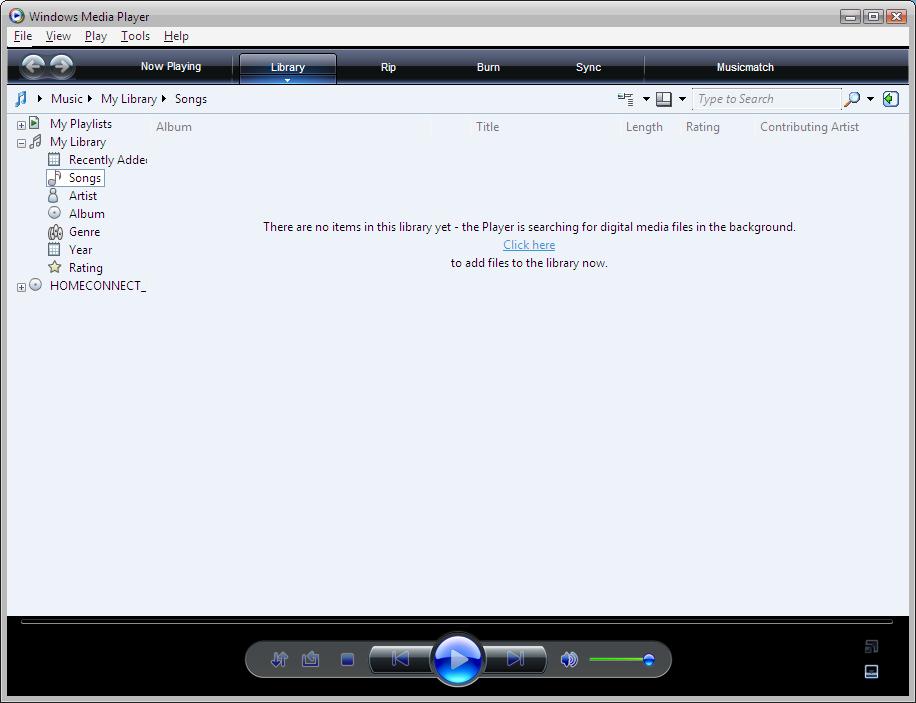Open breadcrumb arrow after My Library
Viewport: 916px width, 703px height.
[164, 99]
